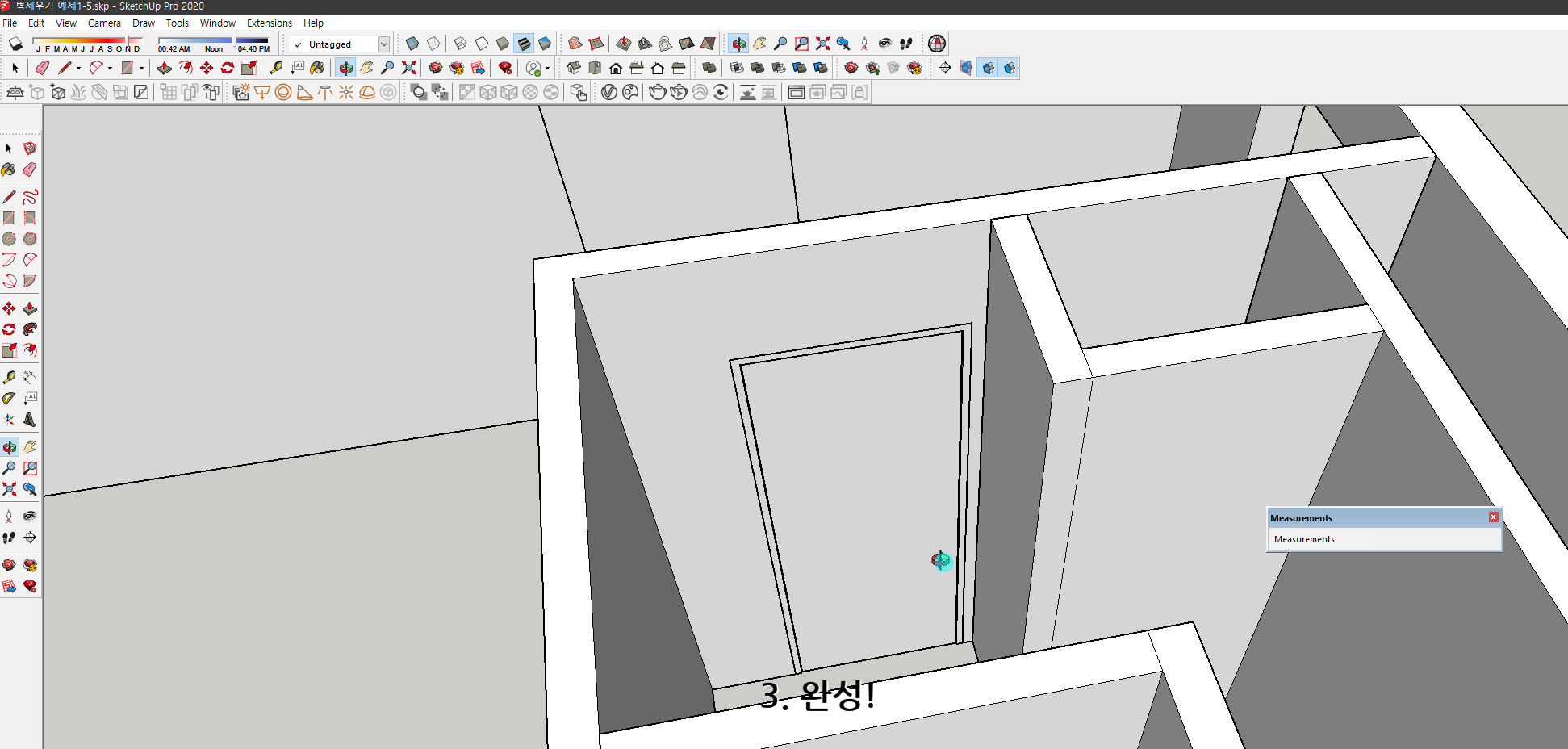
Task: Select the sandbox Flip Edge tool
Action: tap(708, 44)
